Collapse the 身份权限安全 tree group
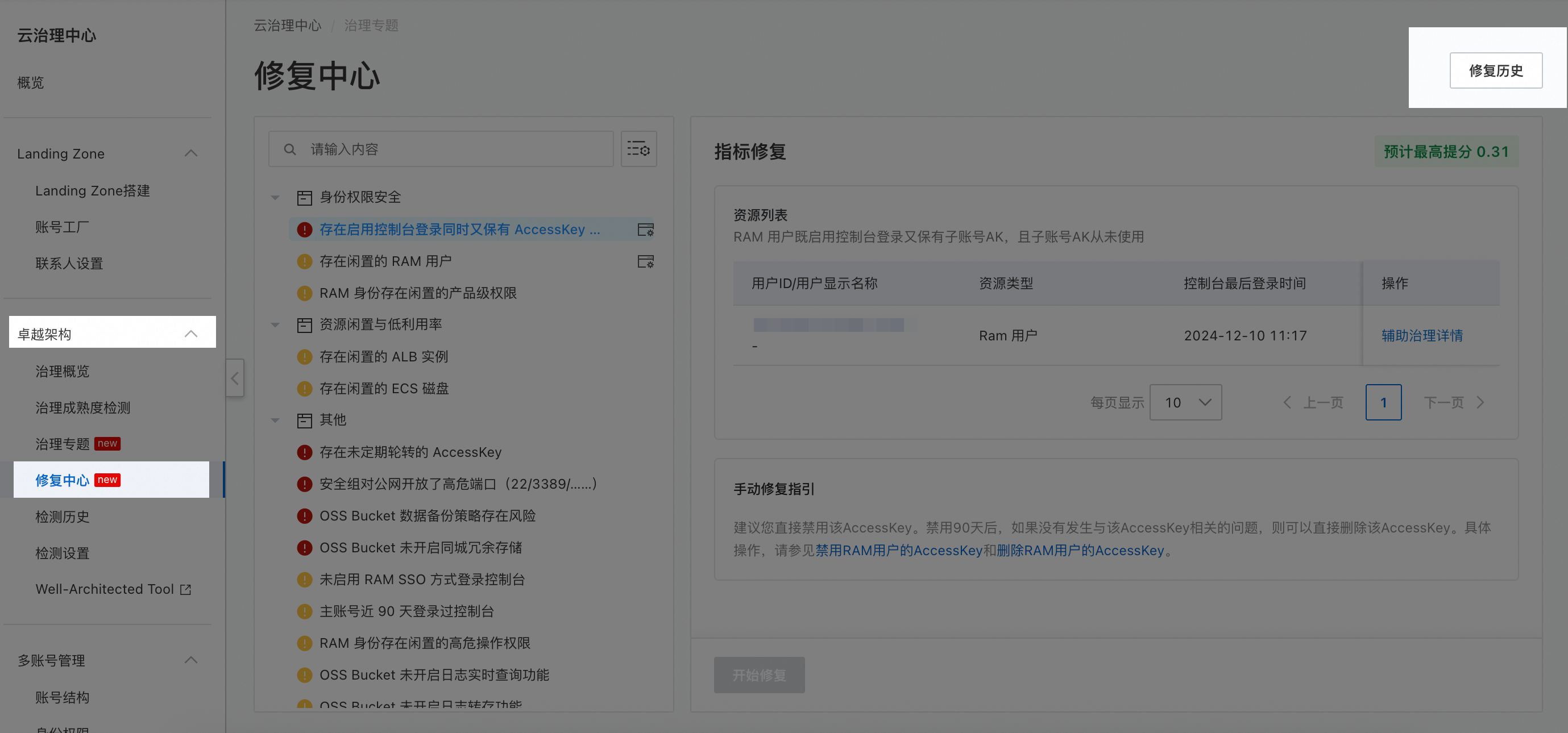Viewport: 1568px width, 733px height. pyautogui.click(x=275, y=198)
